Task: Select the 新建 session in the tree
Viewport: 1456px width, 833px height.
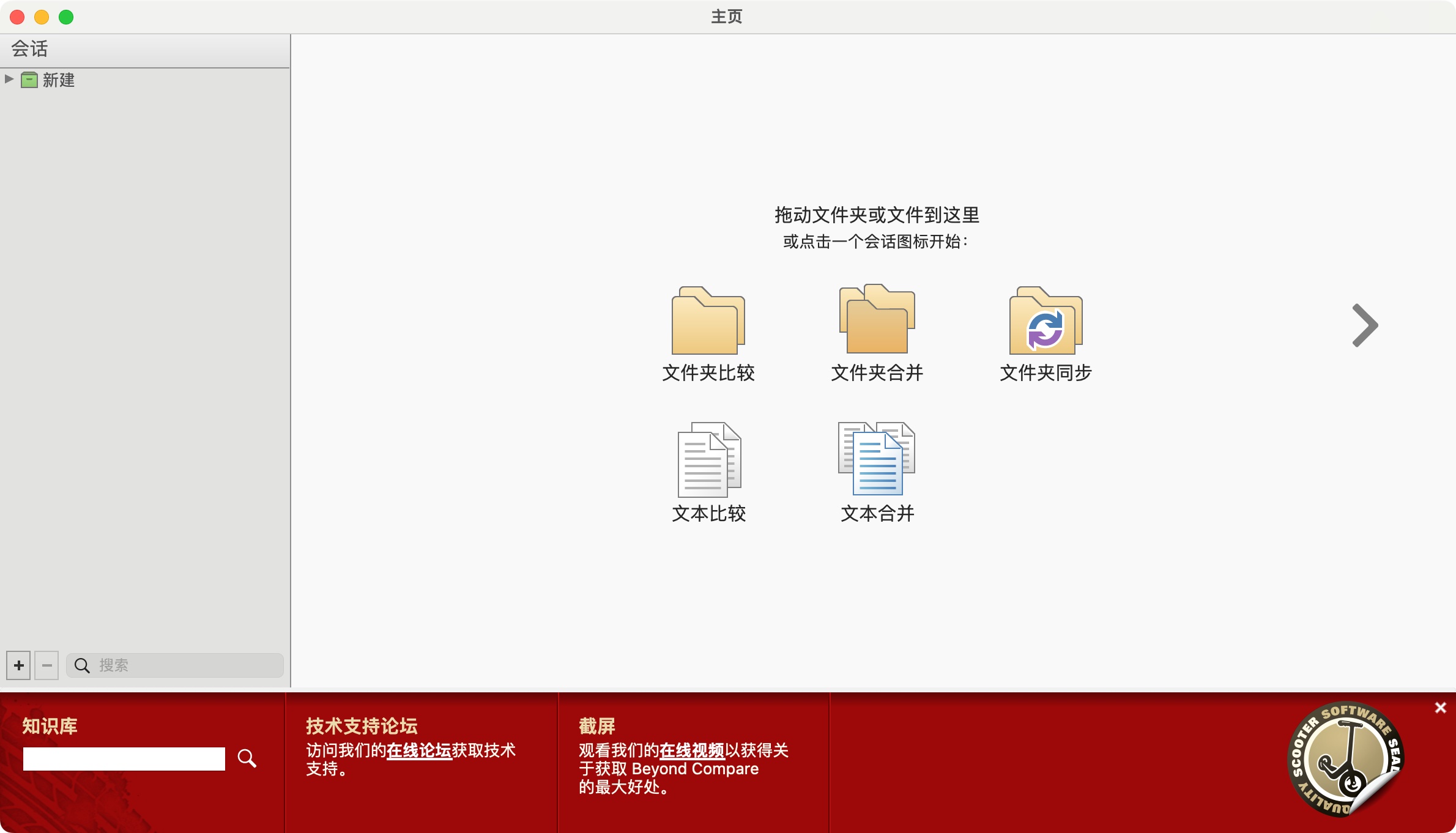Action: click(x=59, y=80)
